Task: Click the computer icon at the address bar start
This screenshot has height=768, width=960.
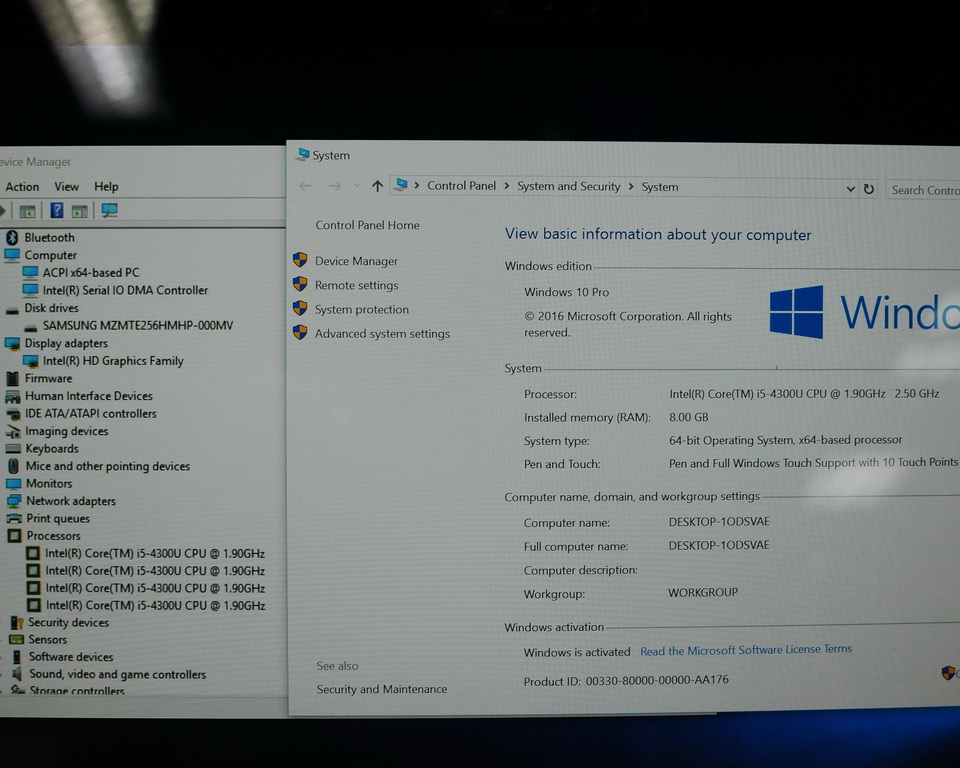Action: [x=402, y=184]
